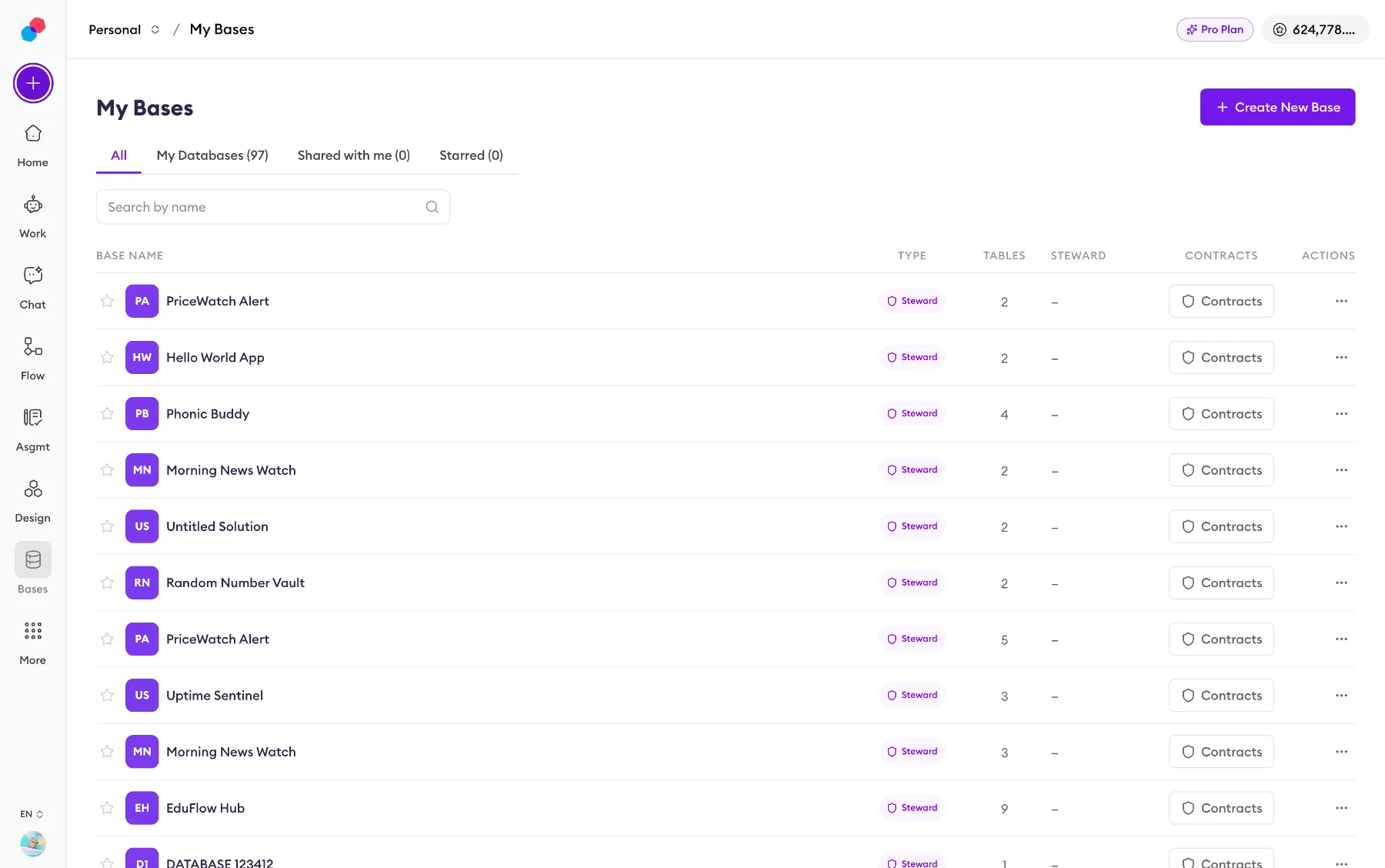1385x868 pixels.
Task: Open Chat from the sidebar
Action: point(33,288)
